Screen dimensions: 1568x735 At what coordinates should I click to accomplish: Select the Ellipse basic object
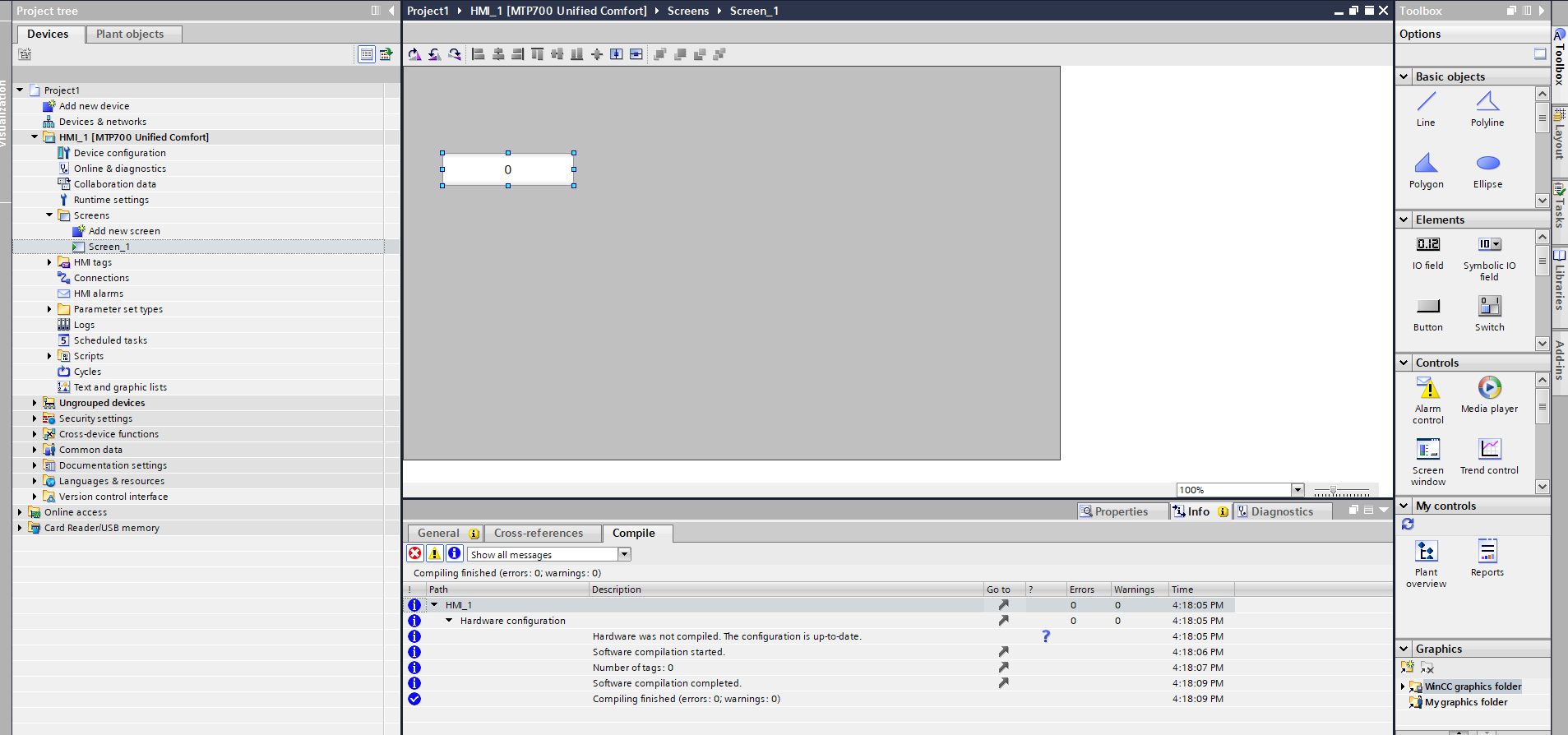(x=1487, y=171)
